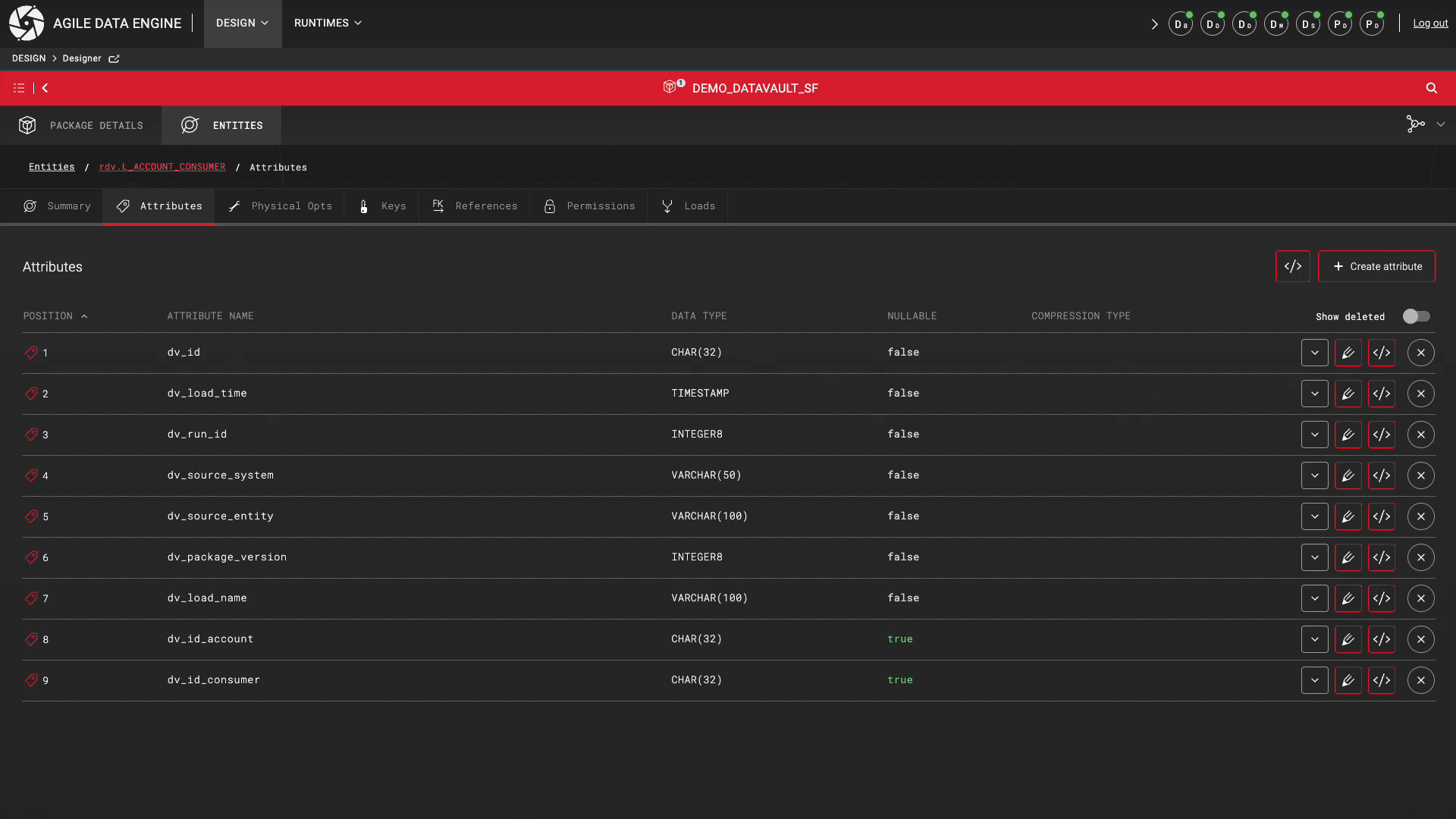1456x819 pixels.
Task: Click the git branch icon near top right
Action: tap(1416, 124)
